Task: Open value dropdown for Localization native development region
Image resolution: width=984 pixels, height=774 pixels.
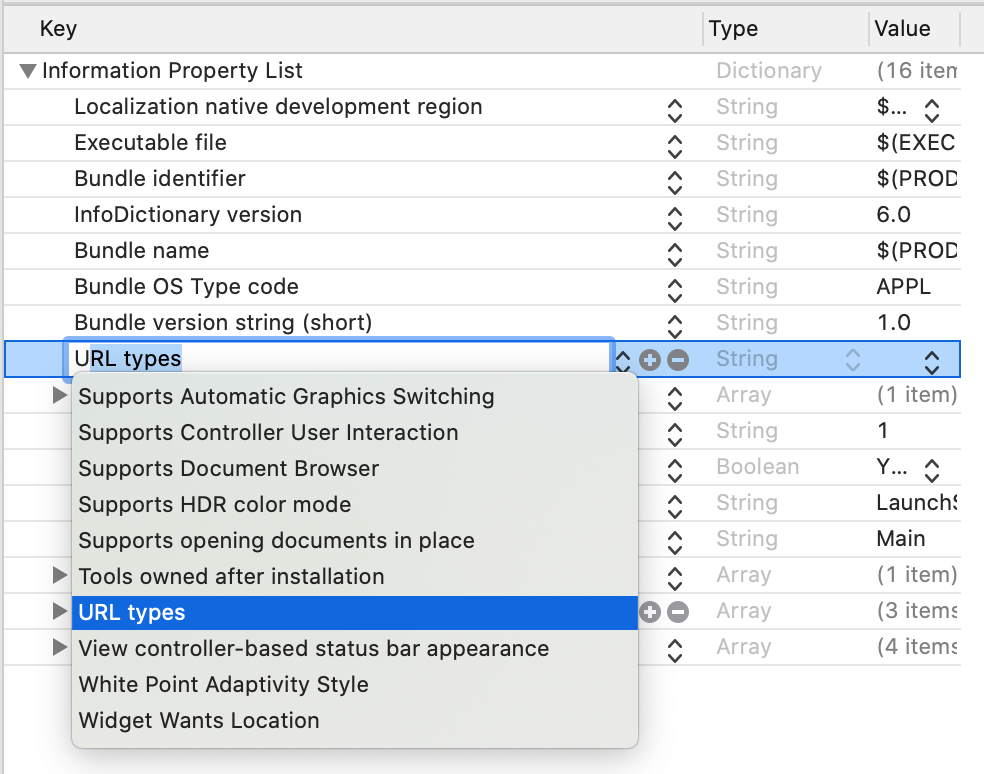Action: coord(932,108)
